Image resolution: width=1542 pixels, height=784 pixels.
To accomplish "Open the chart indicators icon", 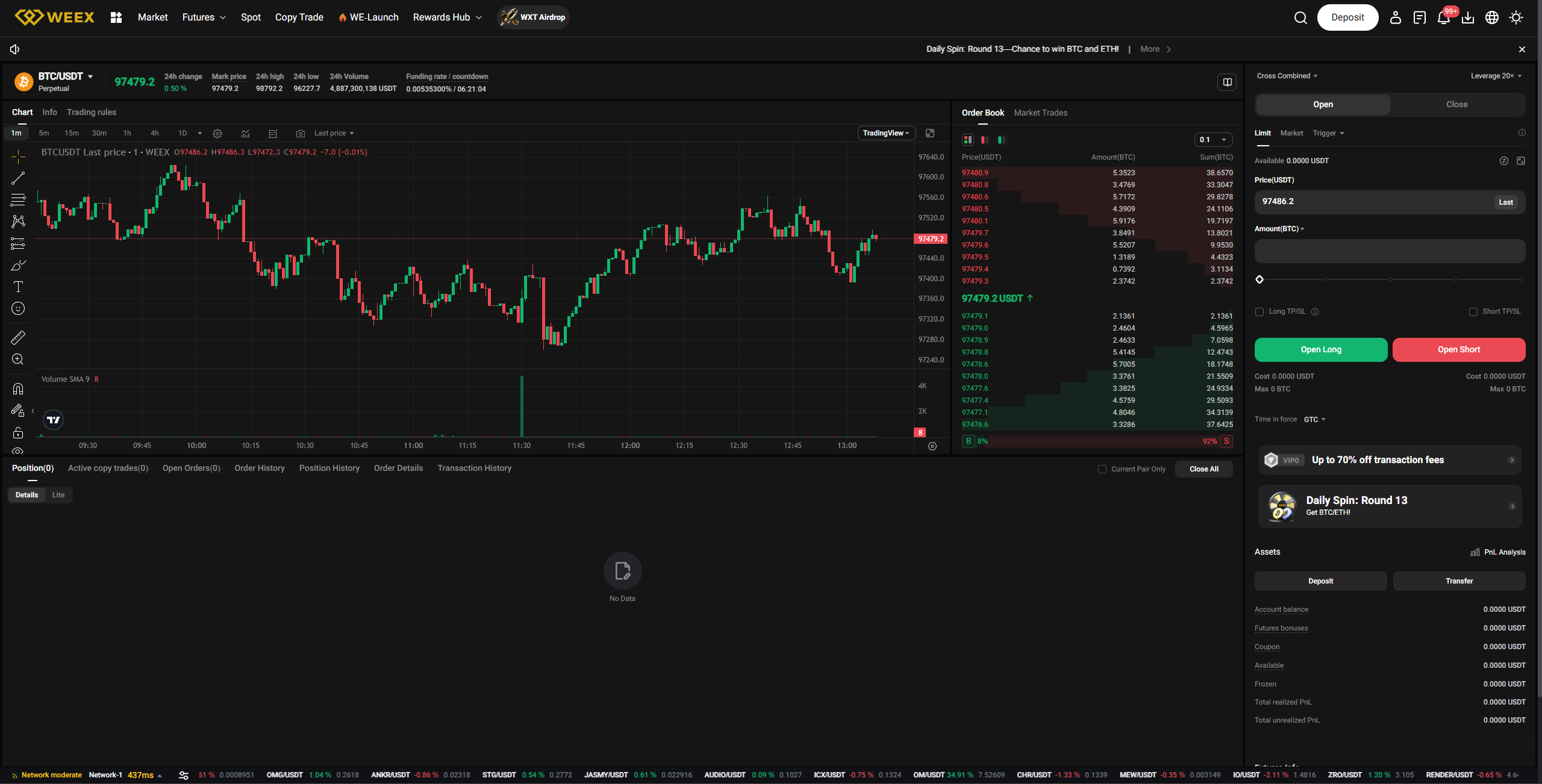I will pos(245,134).
